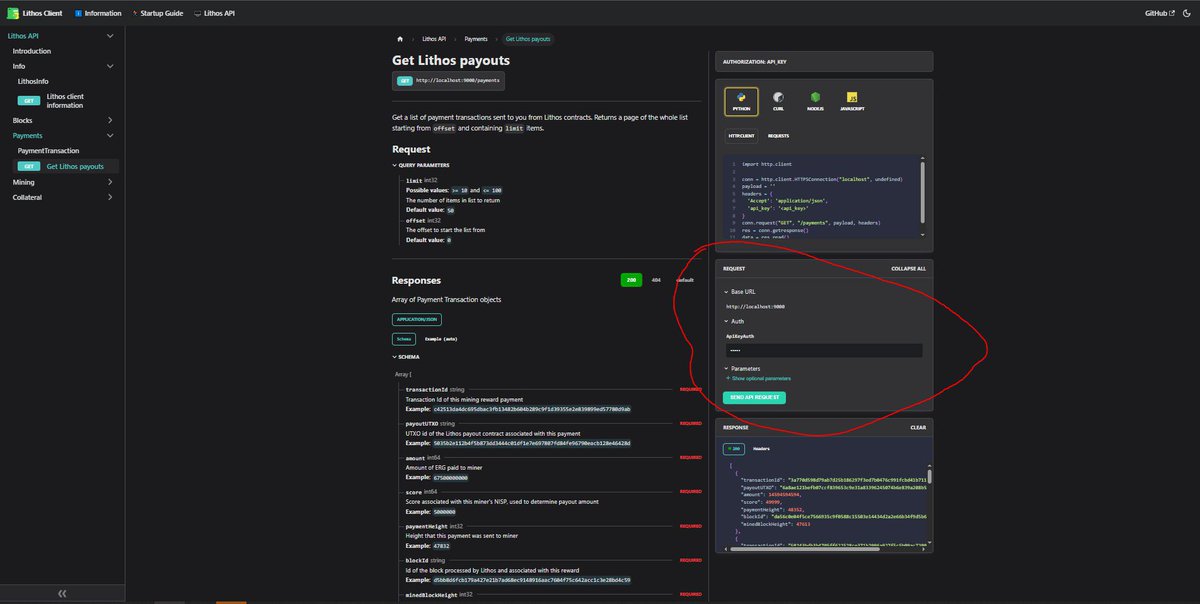Screen dimensions: 1200x604
Task: Select the REQUESTS code variant
Action: coord(778,135)
